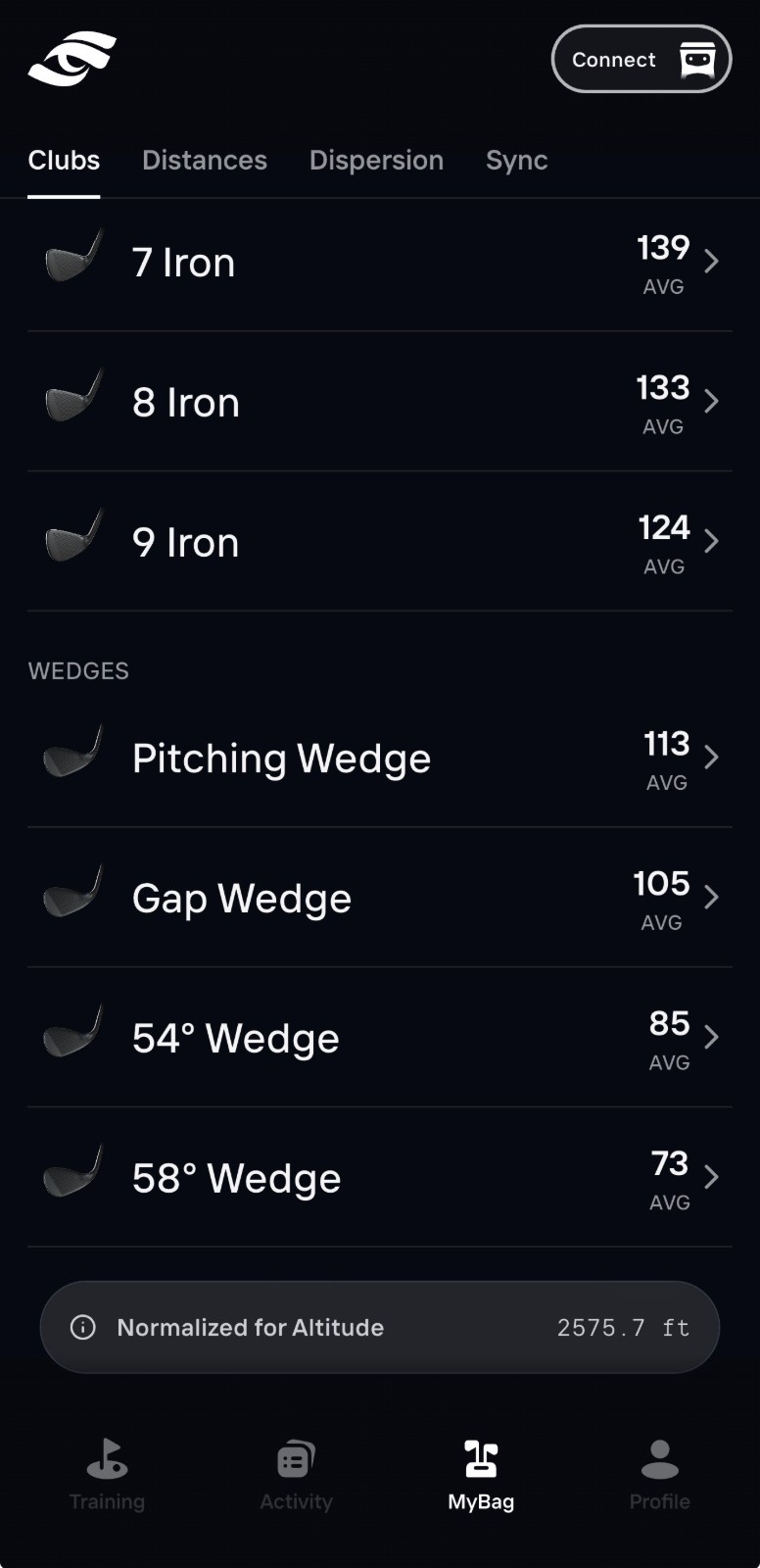This screenshot has height=1568, width=760.
Task: Expand Gap Wedge details via chevron
Action: pyautogui.click(x=712, y=897)
